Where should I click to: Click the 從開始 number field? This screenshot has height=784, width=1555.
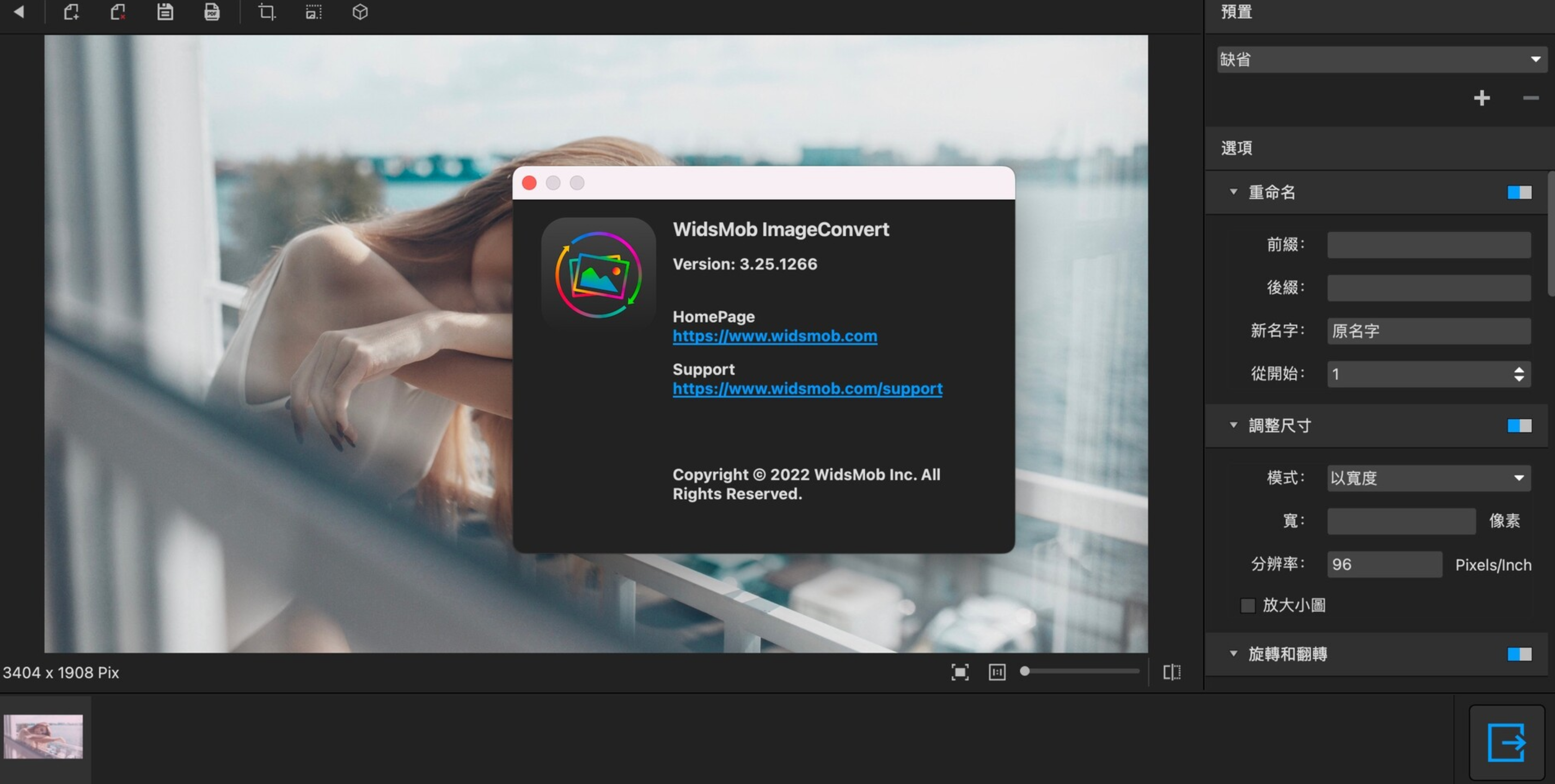pyautogui.click(x=1429, y=374)
